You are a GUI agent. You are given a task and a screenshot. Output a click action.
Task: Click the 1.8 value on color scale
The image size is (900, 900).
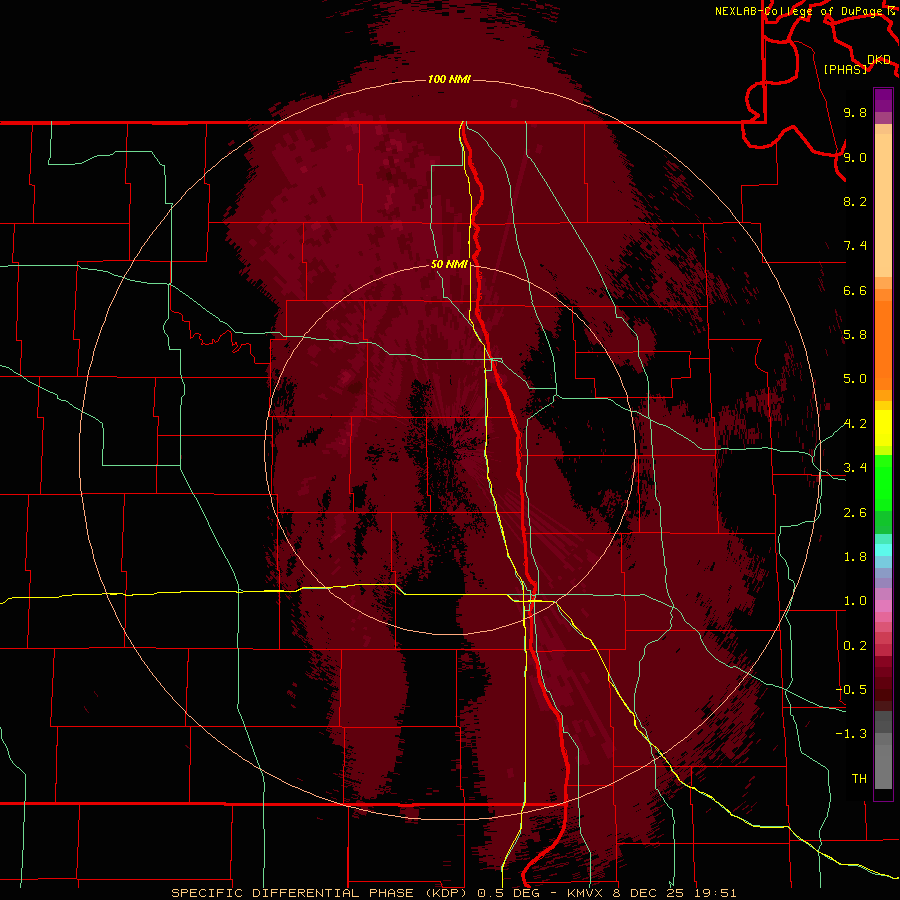(855, 557)
